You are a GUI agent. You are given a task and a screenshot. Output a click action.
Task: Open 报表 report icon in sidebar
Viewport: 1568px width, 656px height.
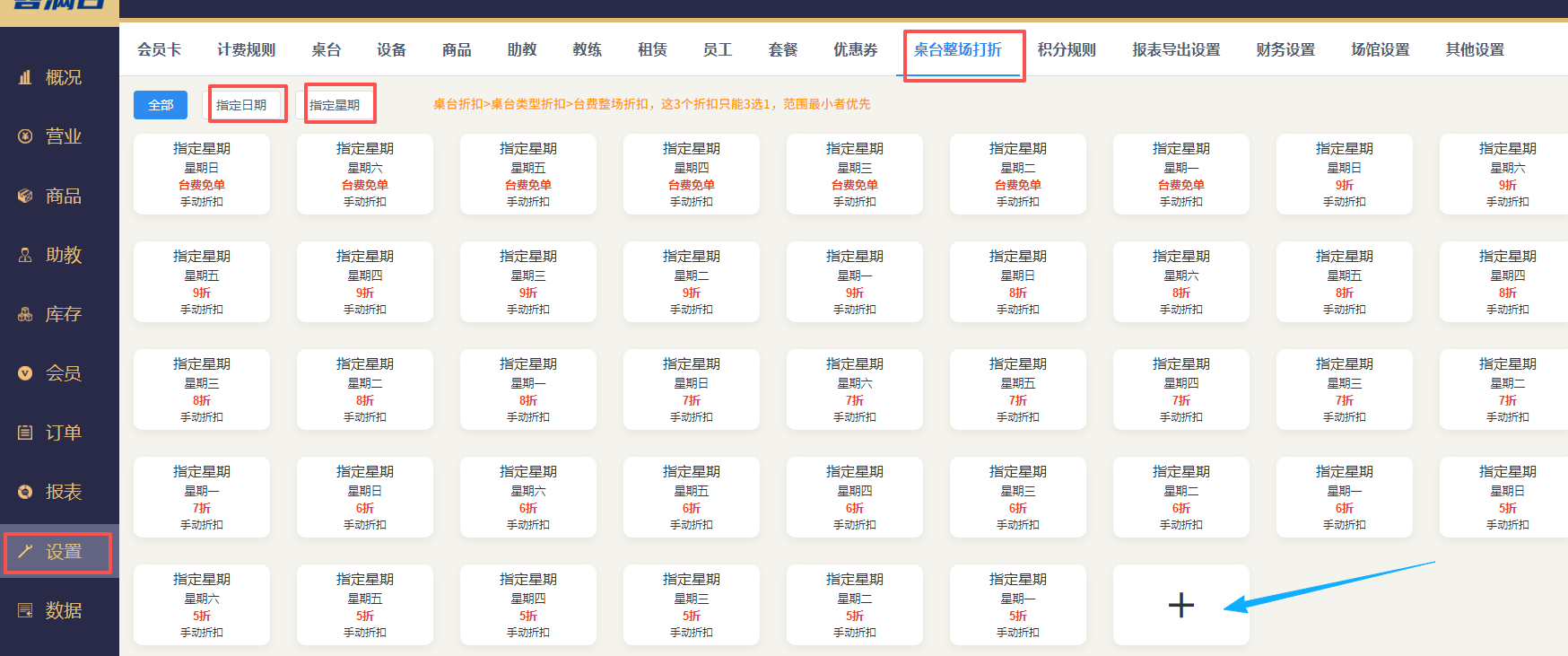pos(25,492)
